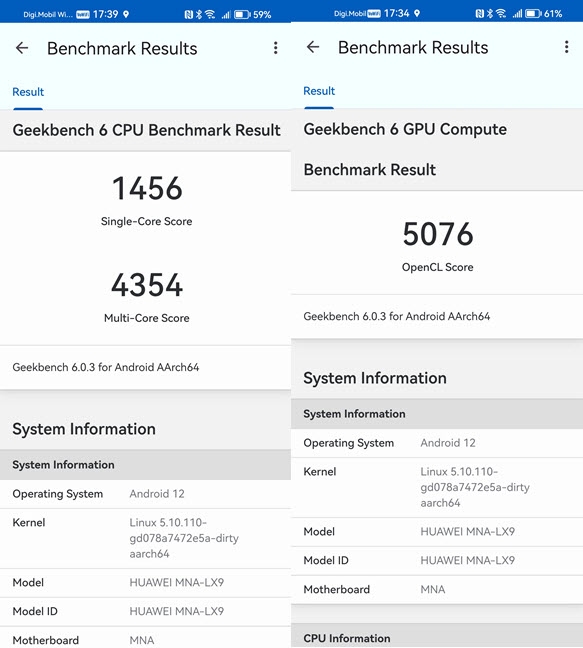Tap signal strength icon in left status bar
Image resolution: width=583 pixels, height=648 pixels.
(x=226, y=15)
